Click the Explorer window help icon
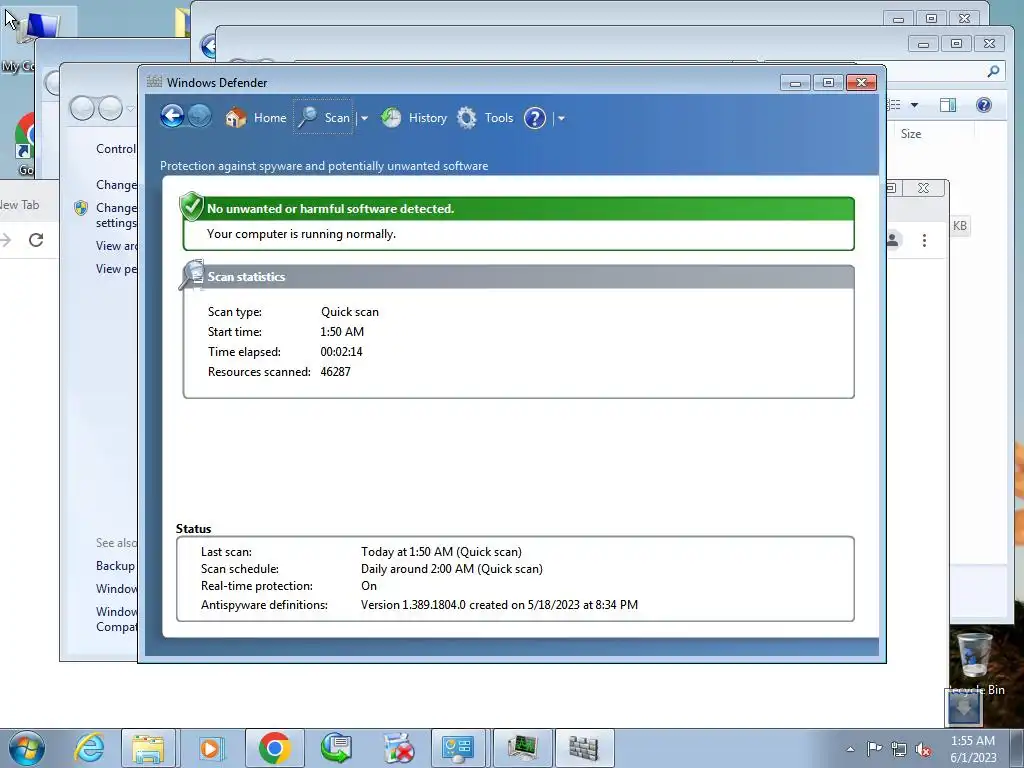The height and width of the screenshot is (768, 1024). [x=984, y=105]
